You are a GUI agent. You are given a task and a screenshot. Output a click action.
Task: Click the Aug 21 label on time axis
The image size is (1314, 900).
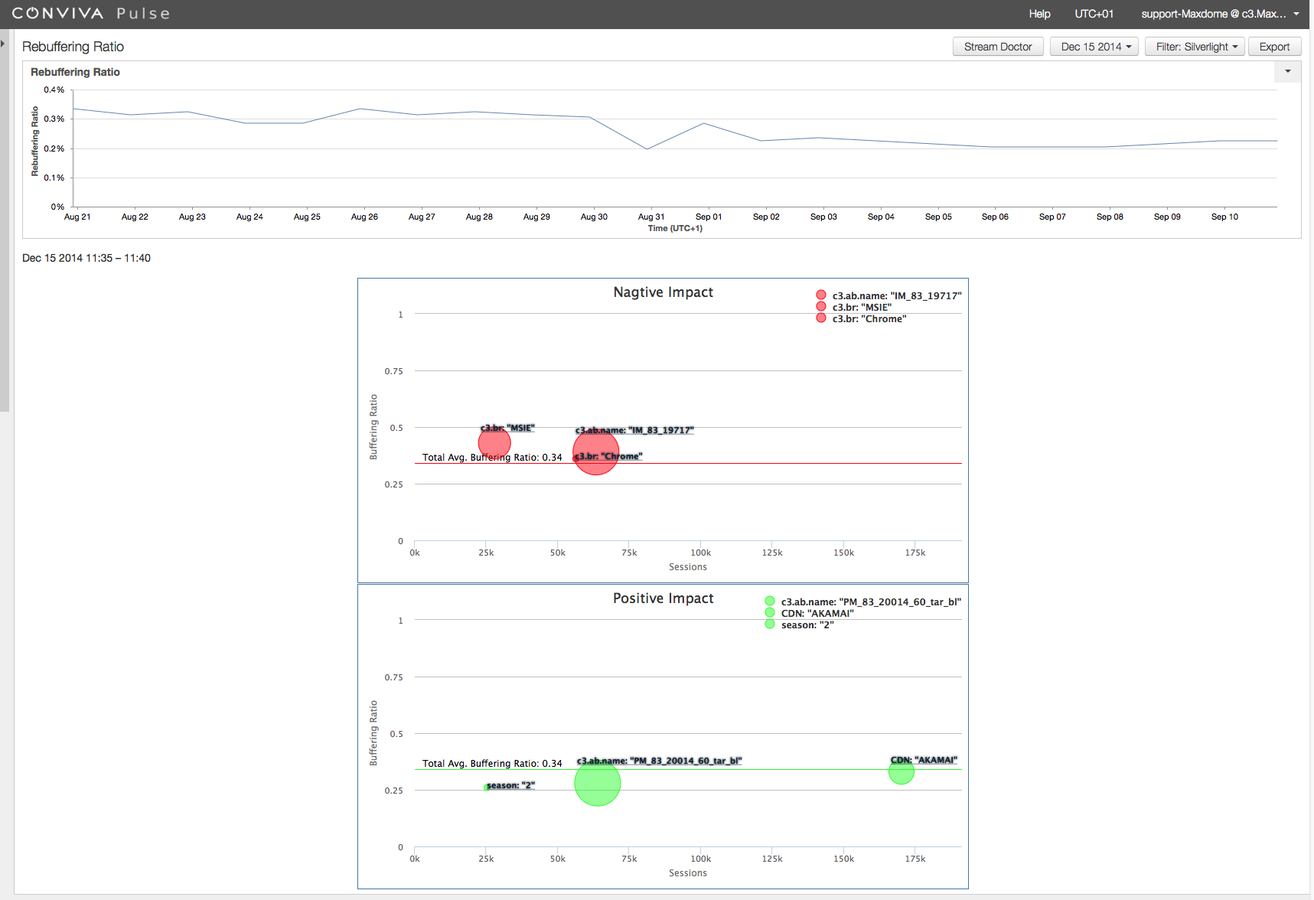coord(78,216)
